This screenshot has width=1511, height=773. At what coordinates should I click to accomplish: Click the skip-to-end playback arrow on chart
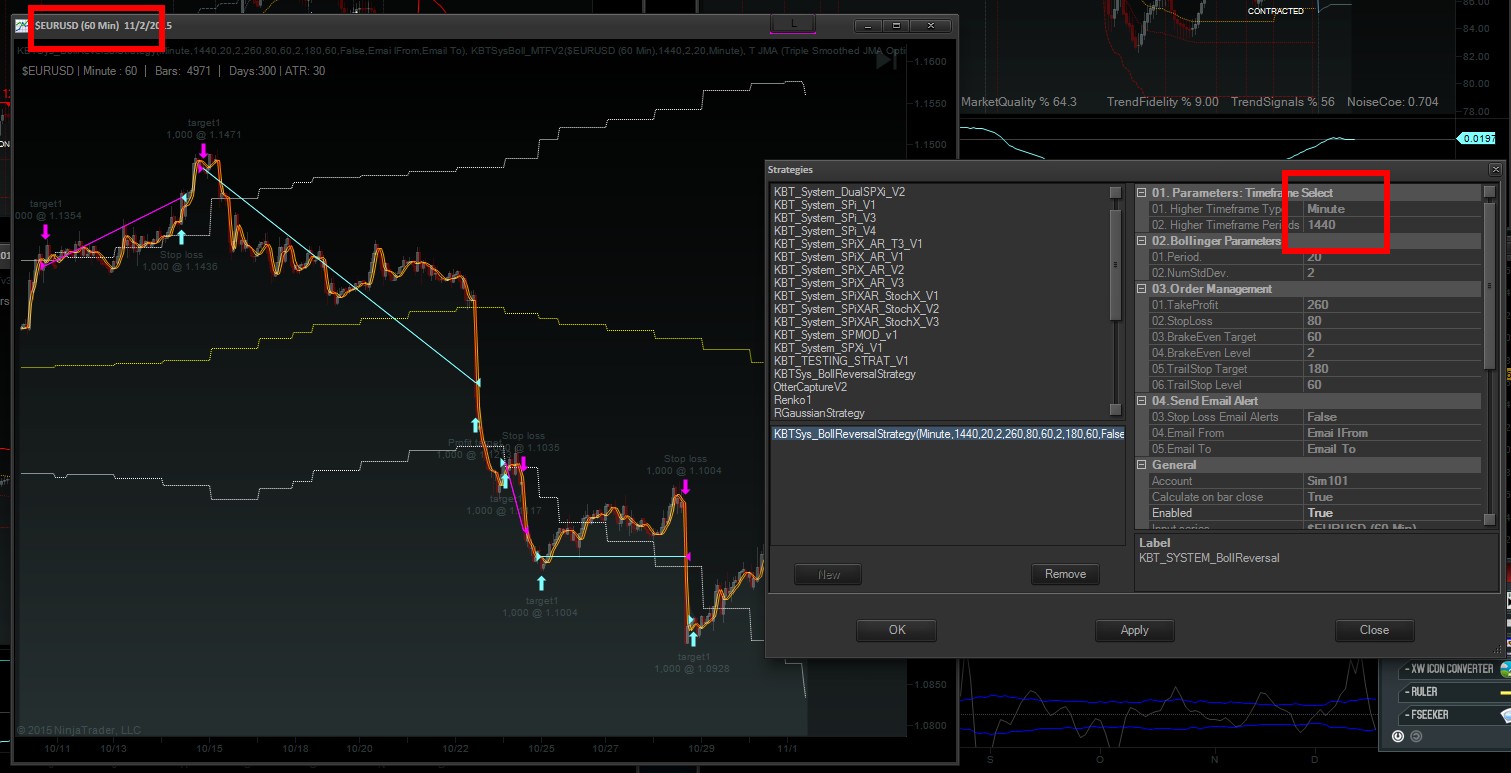coord(886,60)
